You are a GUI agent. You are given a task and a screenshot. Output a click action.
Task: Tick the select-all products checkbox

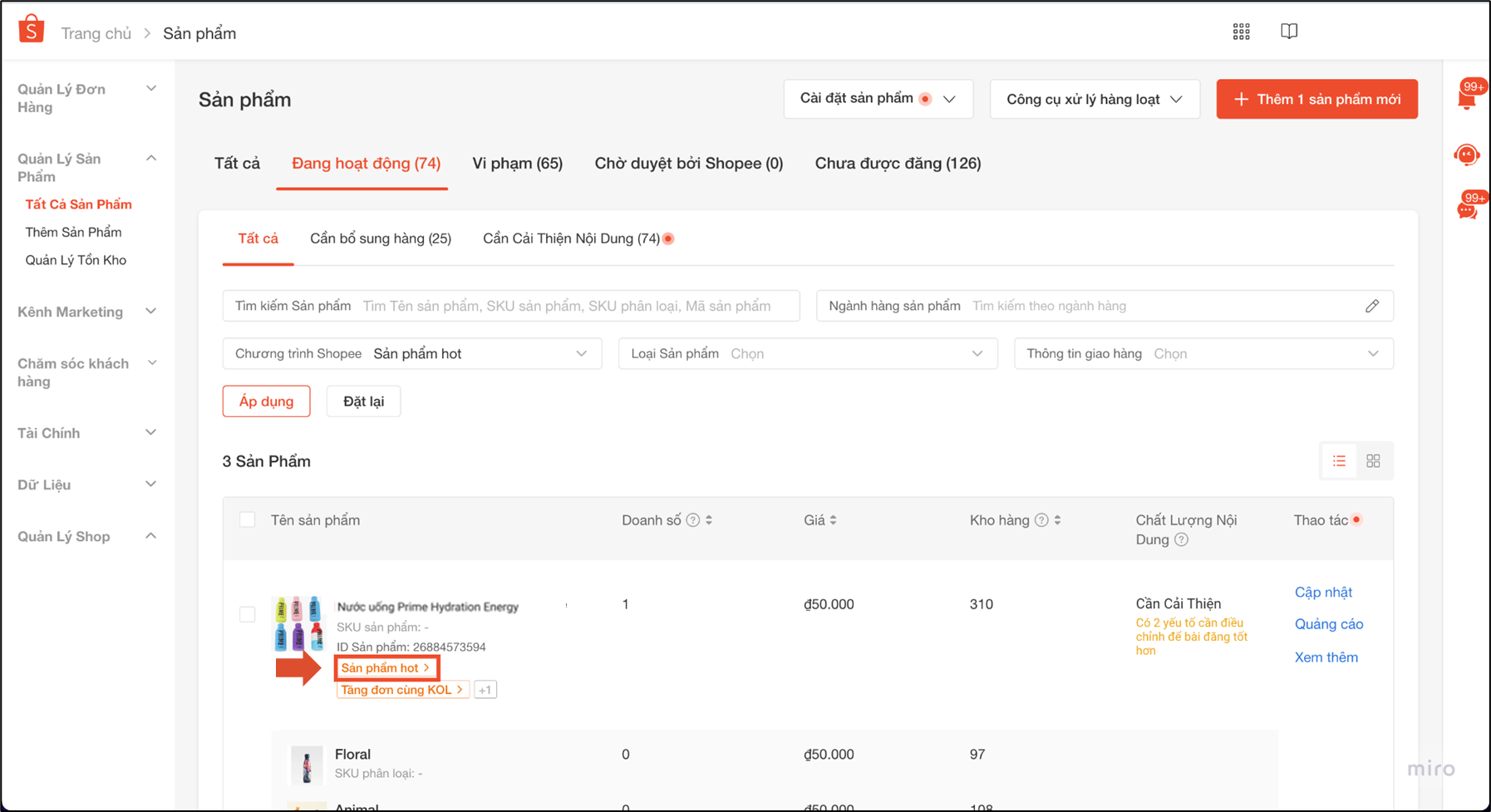point(248,520)
